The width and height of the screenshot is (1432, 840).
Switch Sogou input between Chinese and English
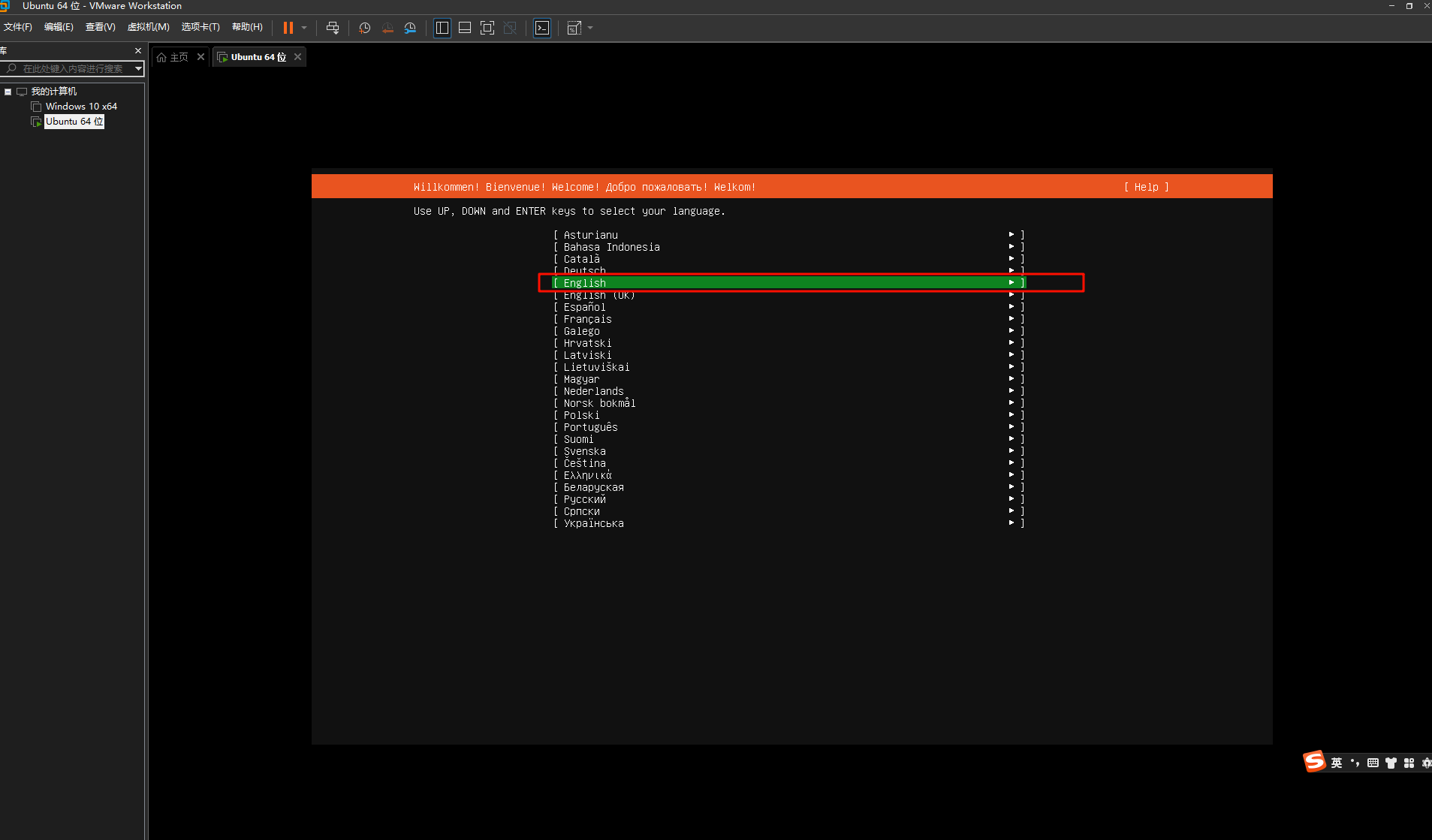(x=1336, y=762)
